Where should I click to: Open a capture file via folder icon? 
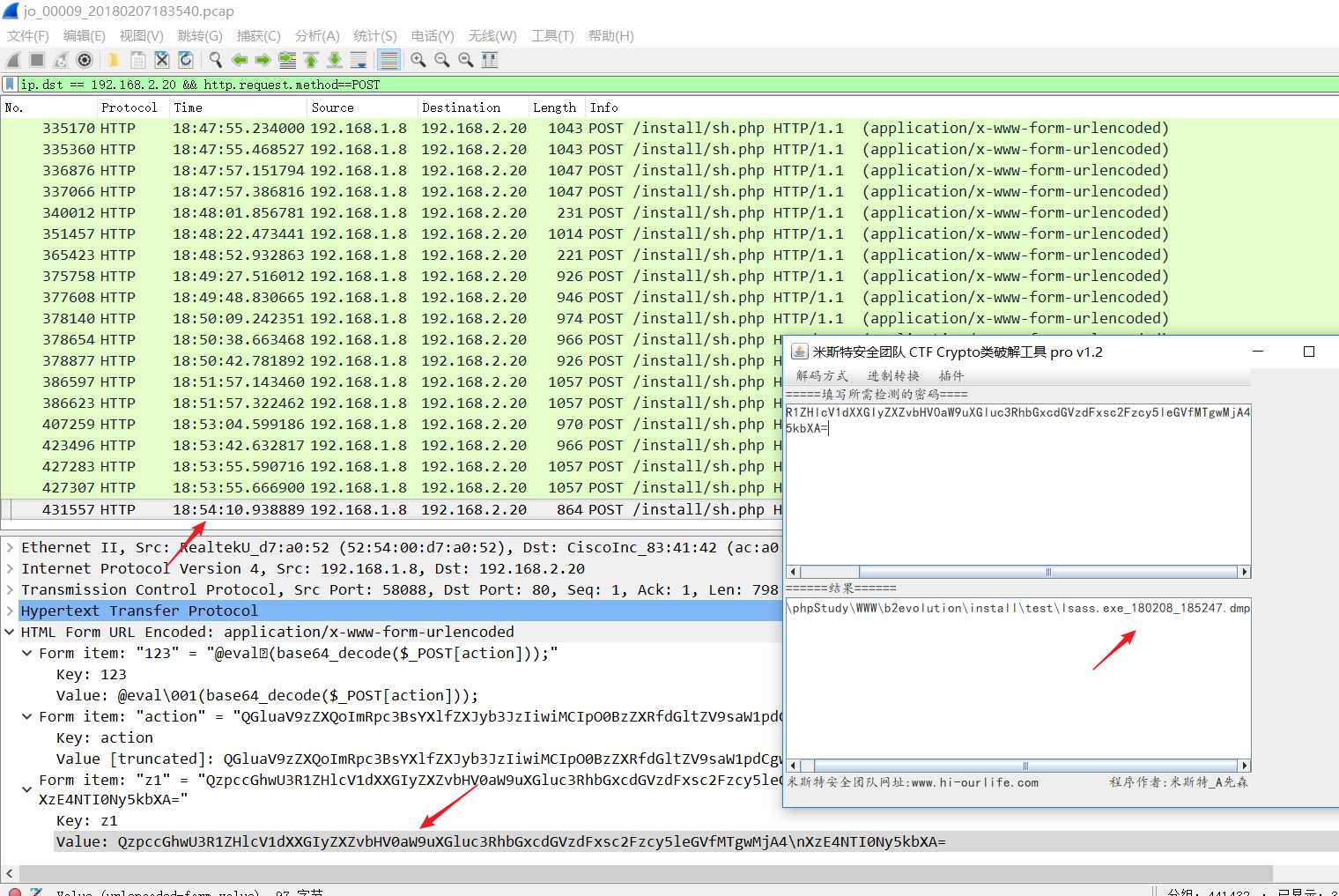pyautogui.click(x=114, y=60)
